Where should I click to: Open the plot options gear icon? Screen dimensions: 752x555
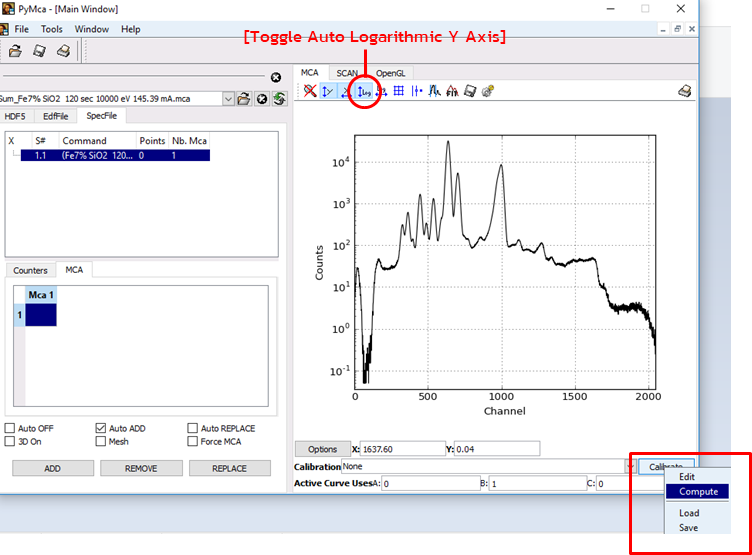488,91
